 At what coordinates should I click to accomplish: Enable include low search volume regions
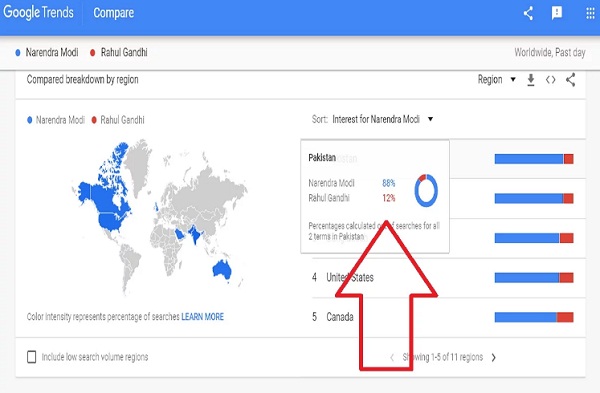[32, 357]
